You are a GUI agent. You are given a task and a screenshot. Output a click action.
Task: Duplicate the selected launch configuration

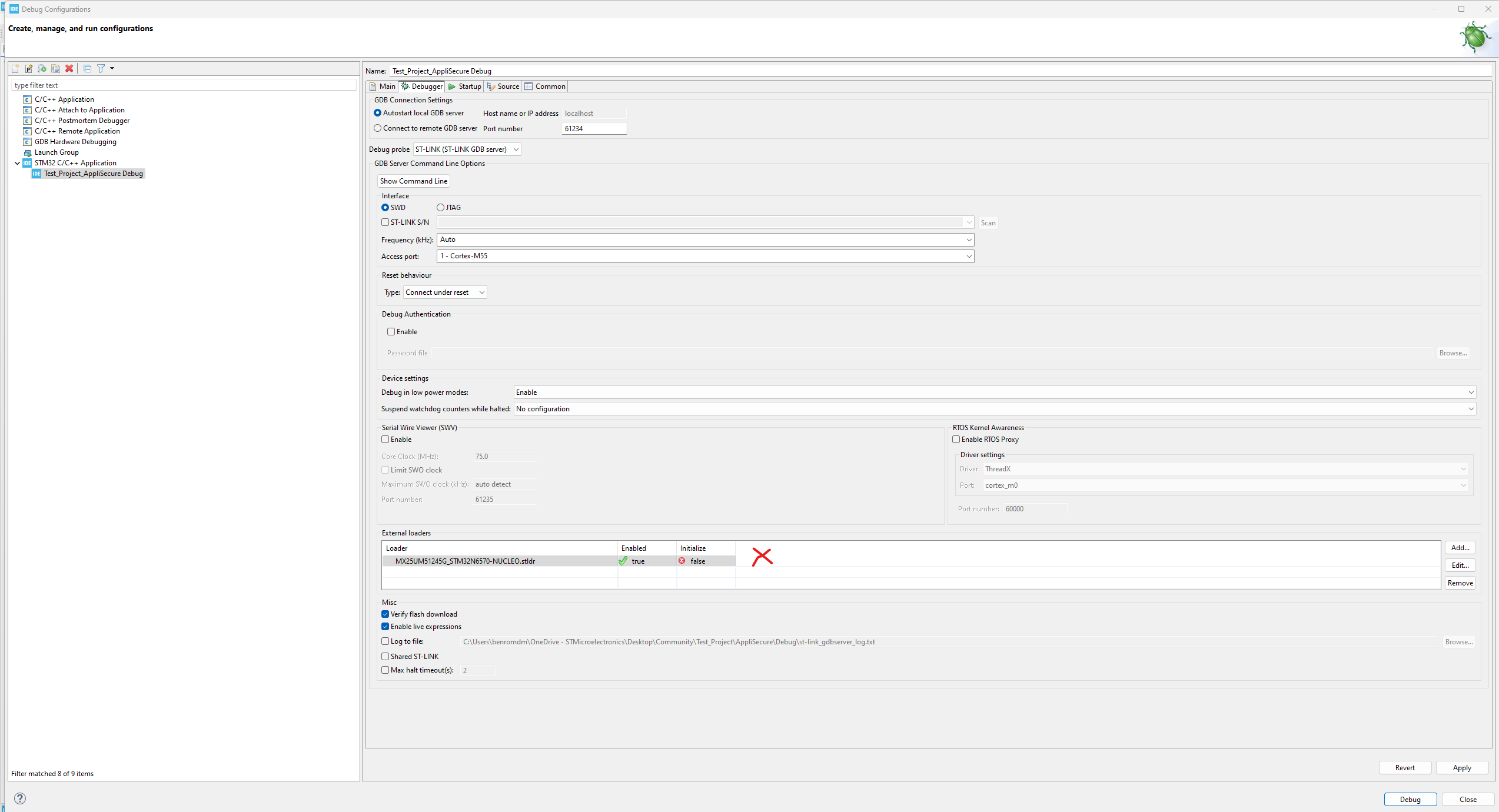tap(55, 68)
